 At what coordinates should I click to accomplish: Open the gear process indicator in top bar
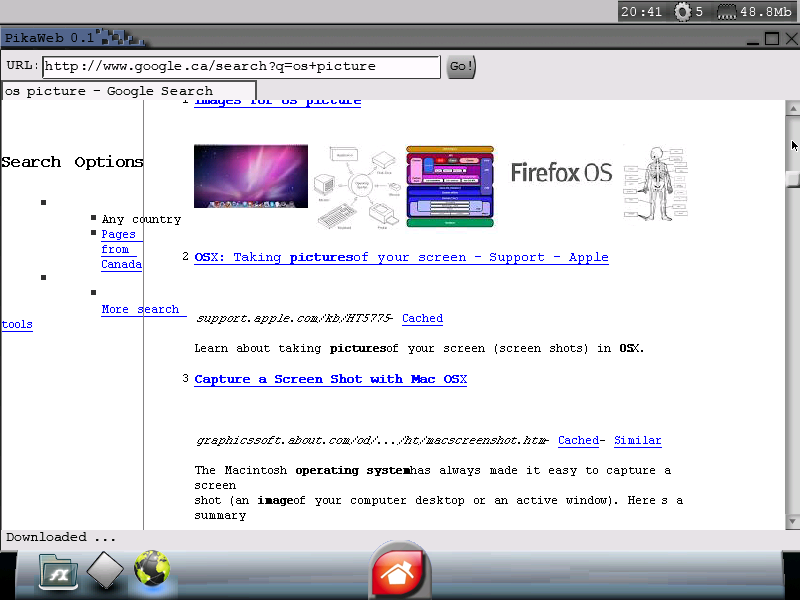pos(682,11)
